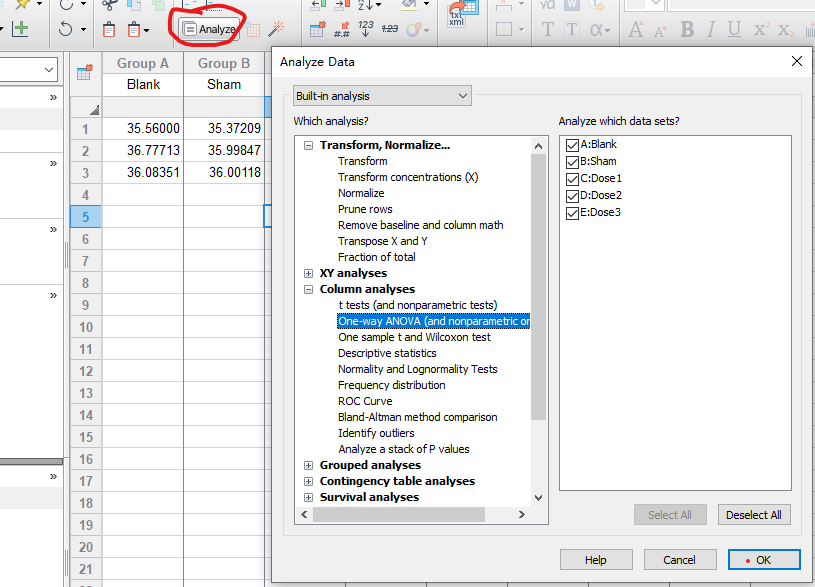Collapse the Transform, Normalize... group

pyautogui.click(x=309, y=146)
